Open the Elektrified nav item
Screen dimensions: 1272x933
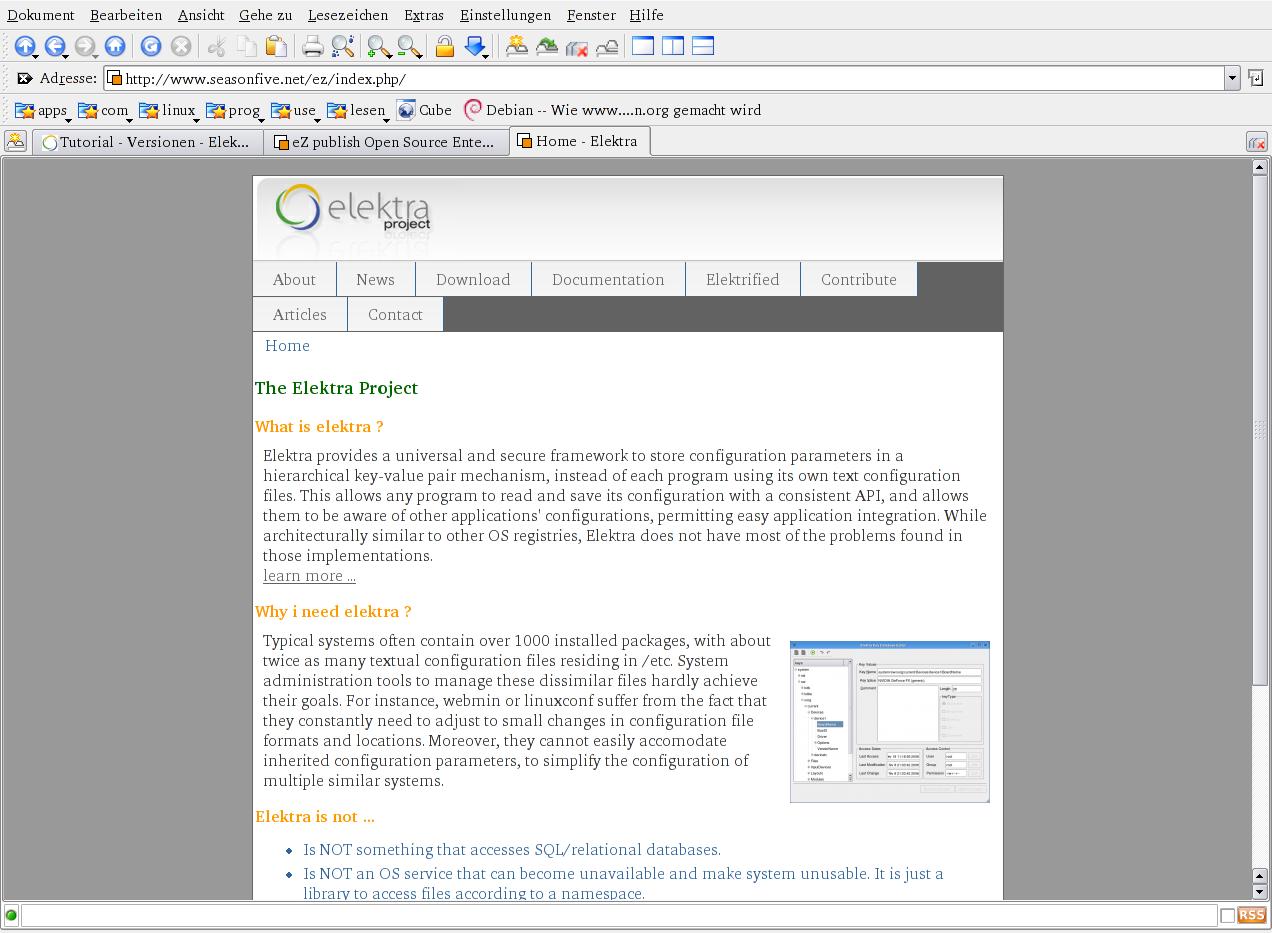742,279
